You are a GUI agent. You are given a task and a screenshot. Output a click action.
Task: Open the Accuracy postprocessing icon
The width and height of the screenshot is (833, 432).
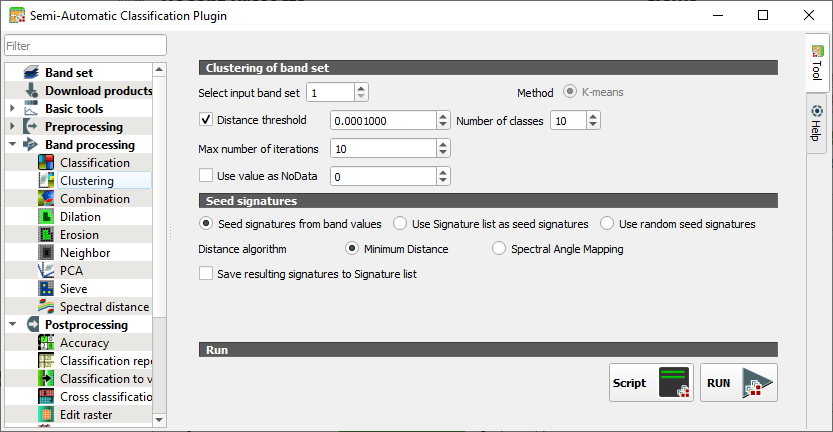(x=45, y=343)
